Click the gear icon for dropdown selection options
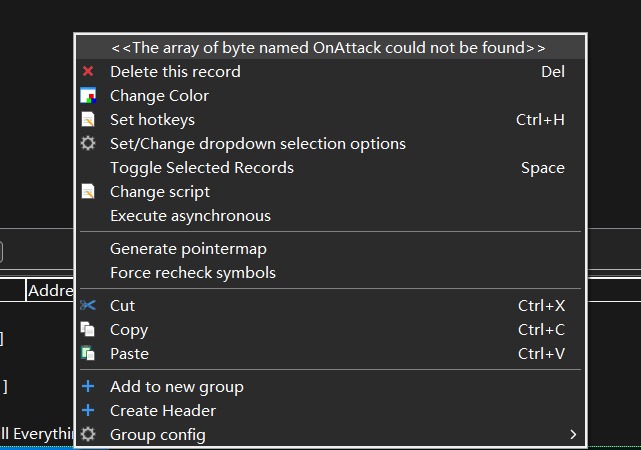 pyautogui.click(x=88, y=144)
